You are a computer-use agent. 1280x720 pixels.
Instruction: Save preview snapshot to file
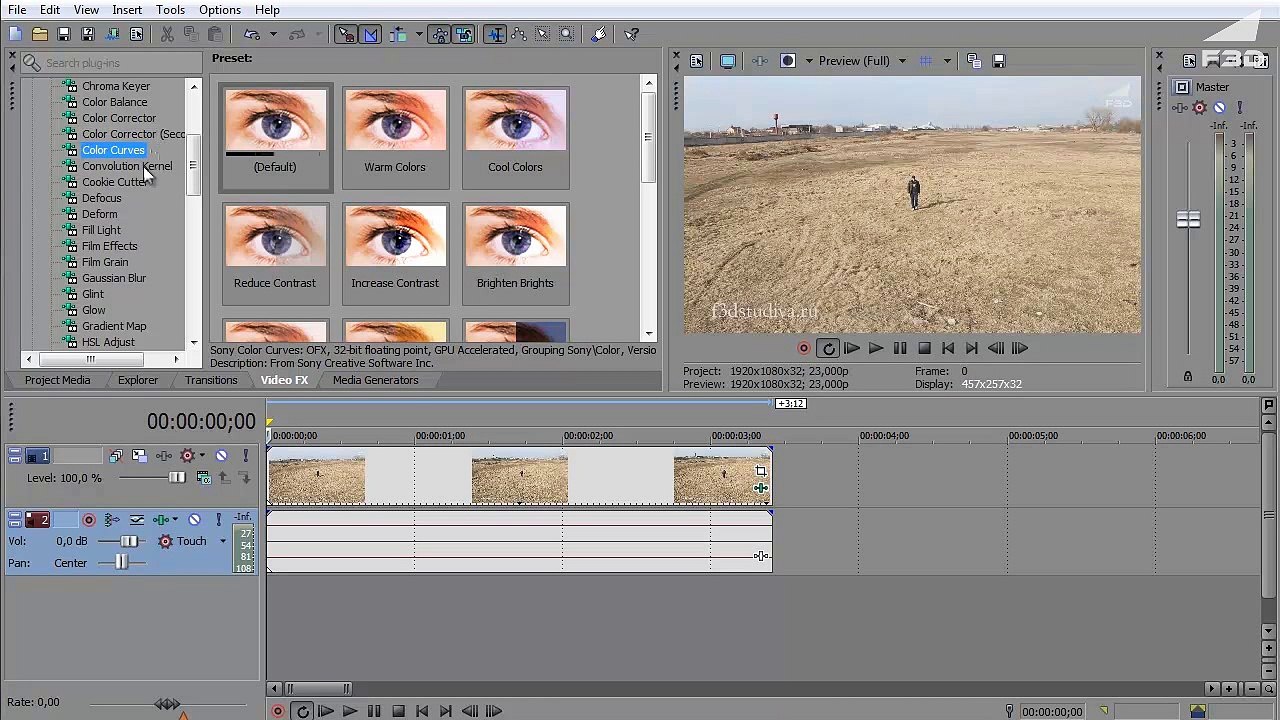point(998,61)
